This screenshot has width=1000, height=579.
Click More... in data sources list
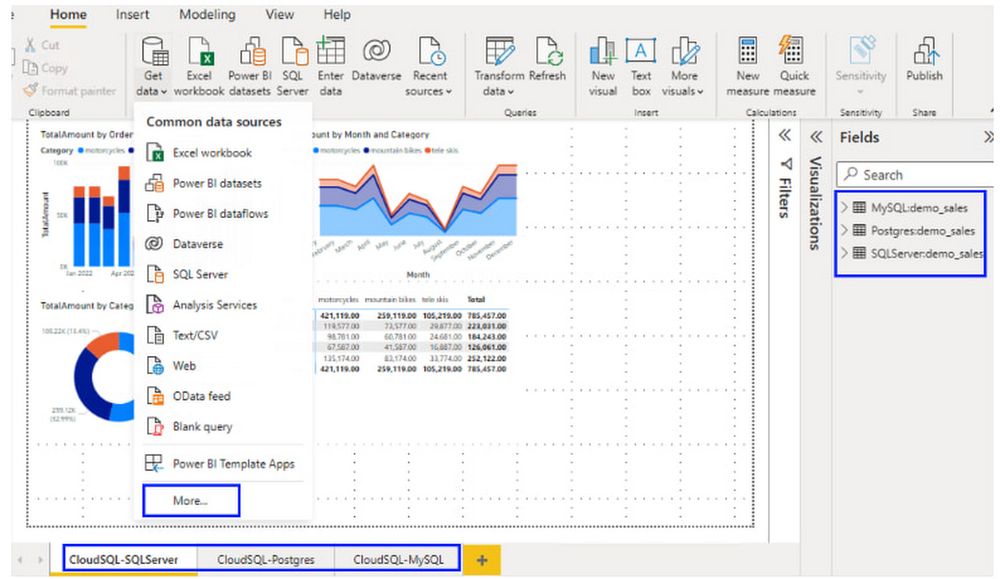(190, 500)
